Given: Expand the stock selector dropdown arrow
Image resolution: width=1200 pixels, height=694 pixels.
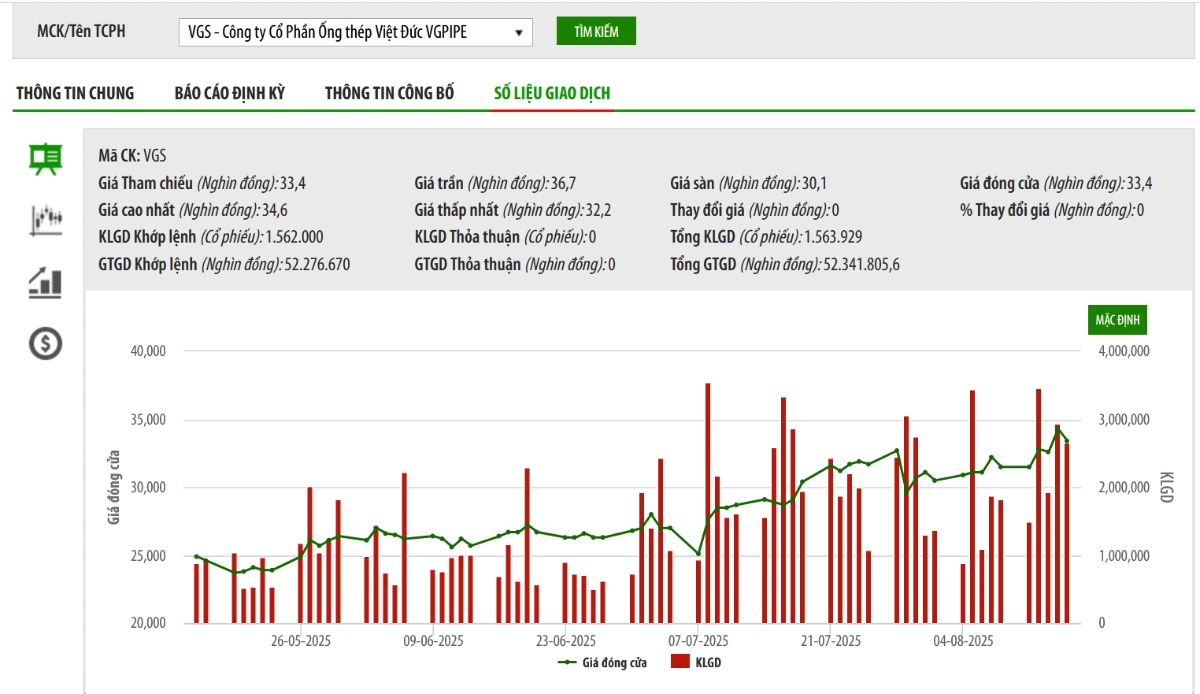Looking at the screenshot, I should pyautogui.click(x=518, y=32).
